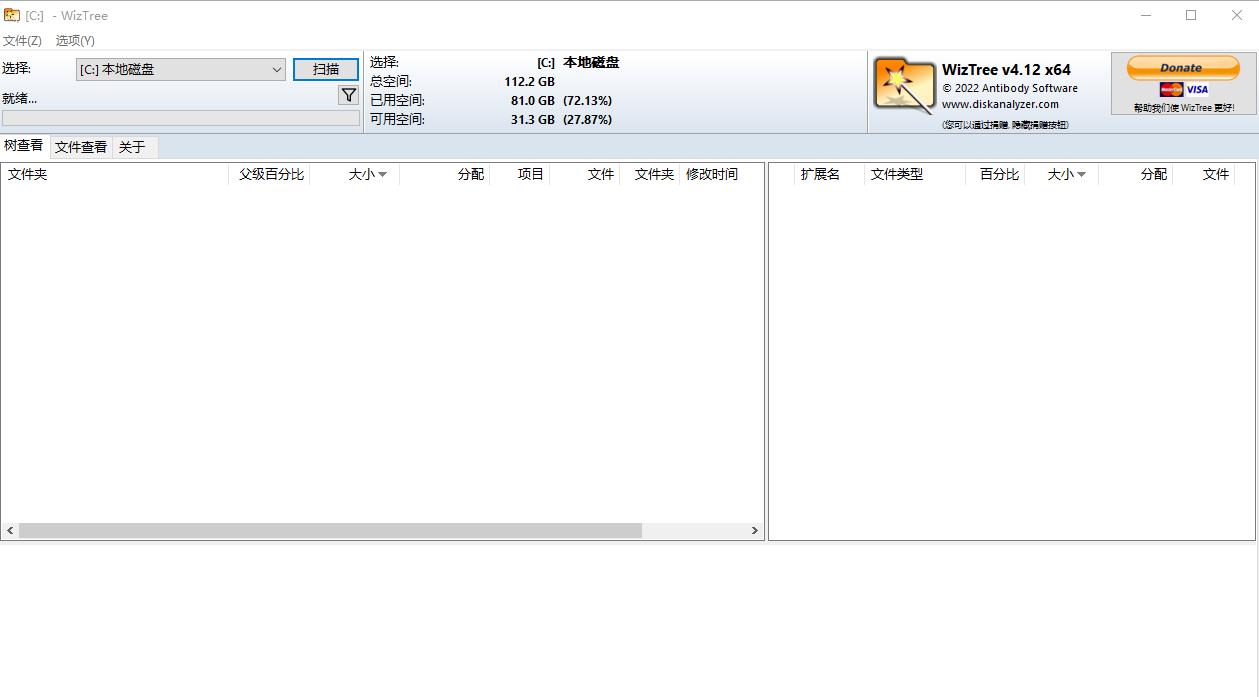This screenshot has width=1259, height=697.
Task: Sort by 大小 column in tree pane
Action: click(x=355, y=174)
